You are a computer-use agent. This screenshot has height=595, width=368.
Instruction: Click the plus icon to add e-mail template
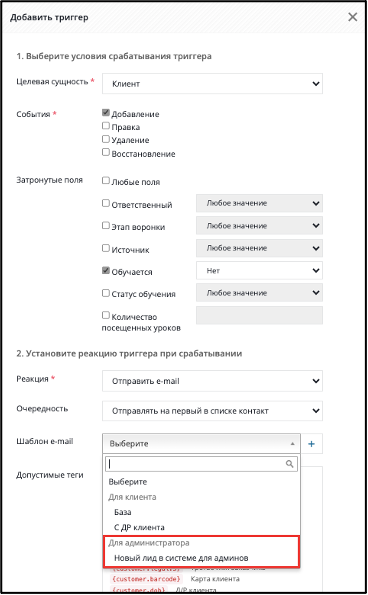pos(311,444)
